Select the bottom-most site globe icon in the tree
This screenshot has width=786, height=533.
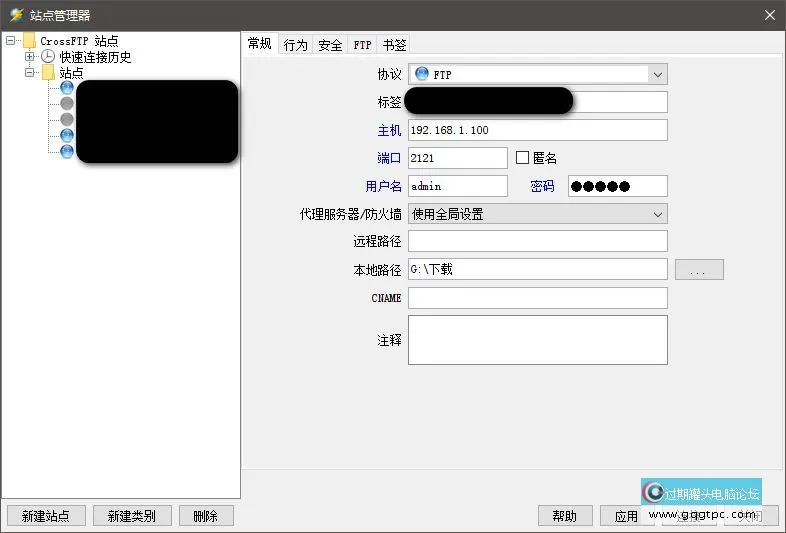coord(67,151)
